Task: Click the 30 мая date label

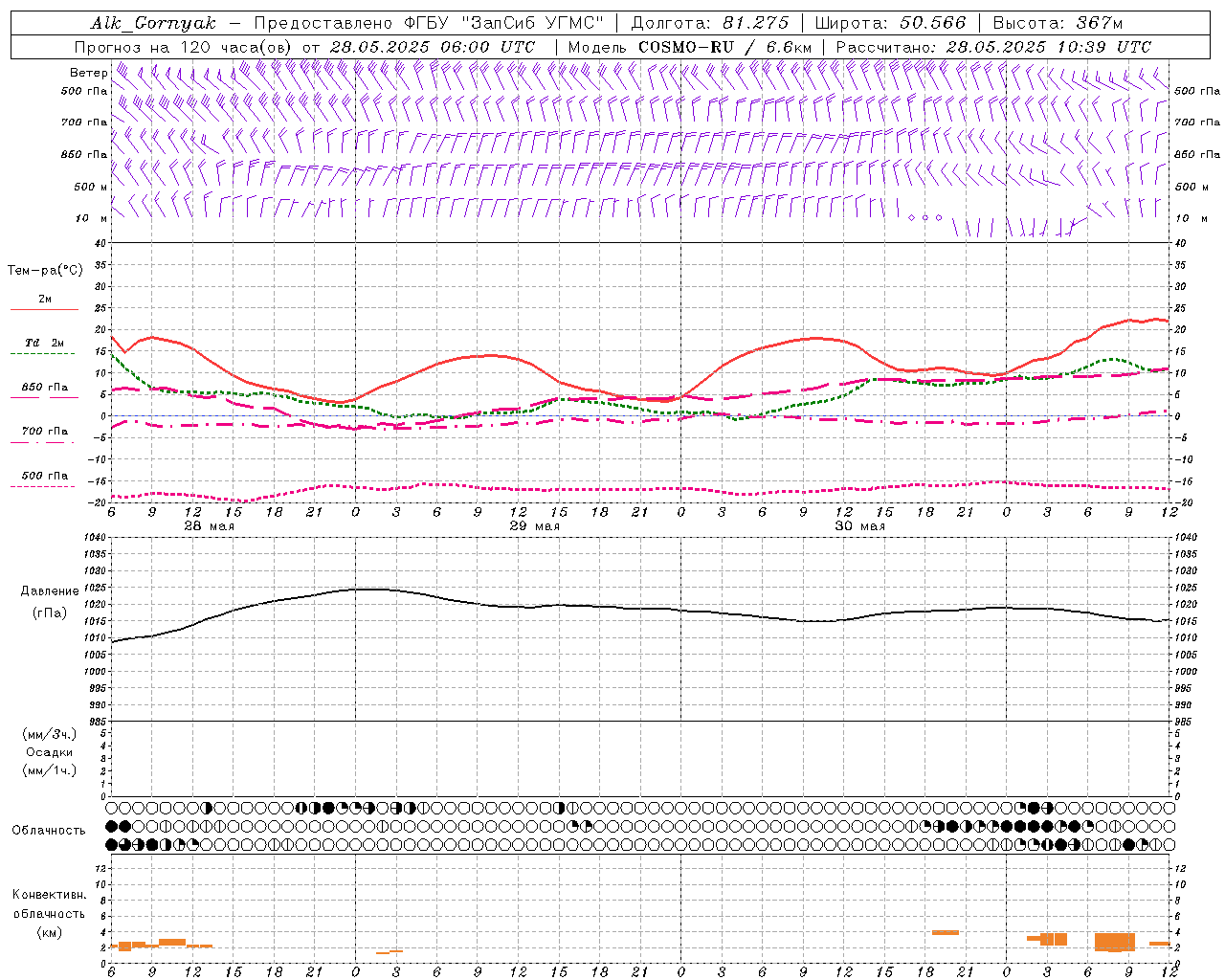Action: tap(859, 526)
